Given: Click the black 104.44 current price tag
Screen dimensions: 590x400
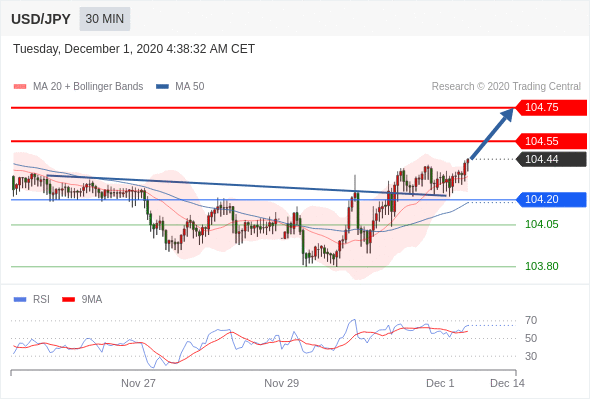Looking at the screenshot, I should click(551, 159).
